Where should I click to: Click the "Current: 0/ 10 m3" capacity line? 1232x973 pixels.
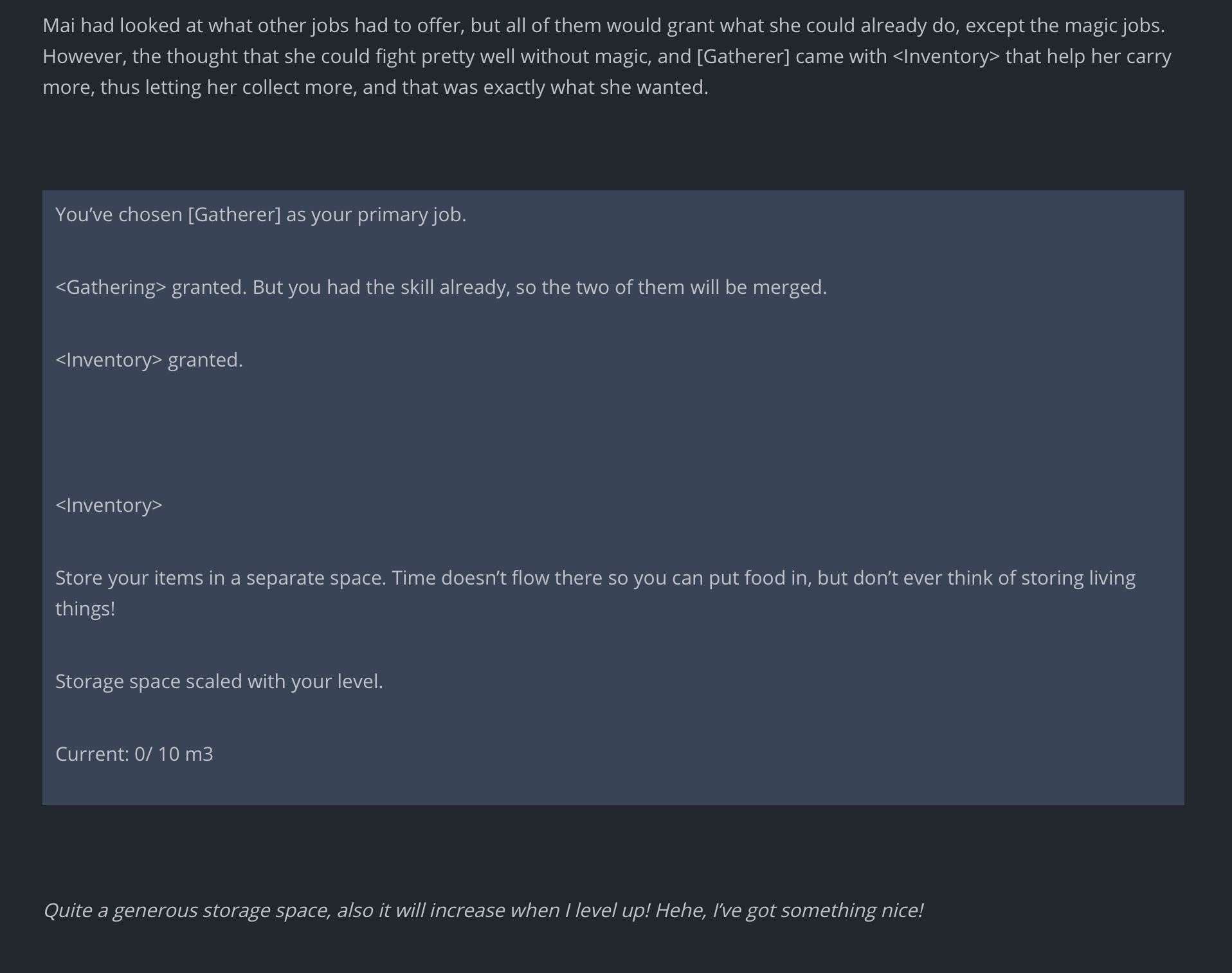134,754
